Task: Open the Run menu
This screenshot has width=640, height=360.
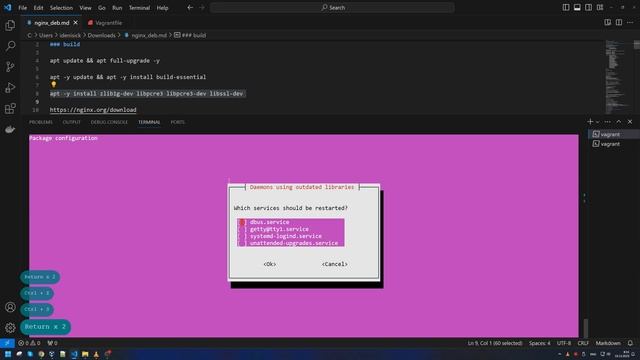Action: point(117,8)
